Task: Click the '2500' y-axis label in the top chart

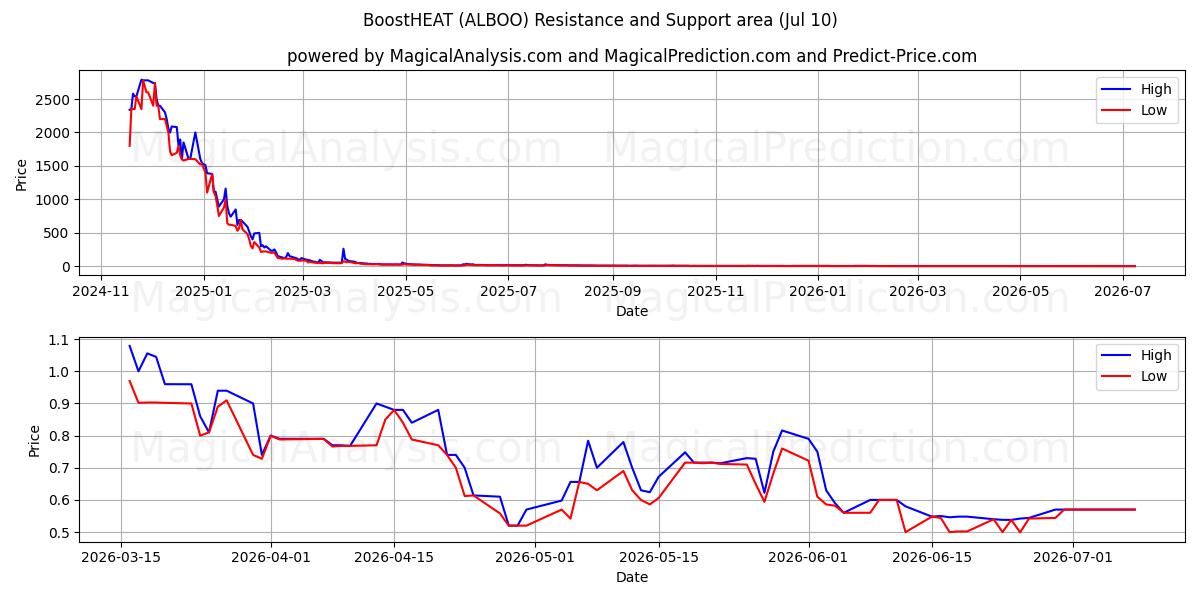Action: pos(52,99)
